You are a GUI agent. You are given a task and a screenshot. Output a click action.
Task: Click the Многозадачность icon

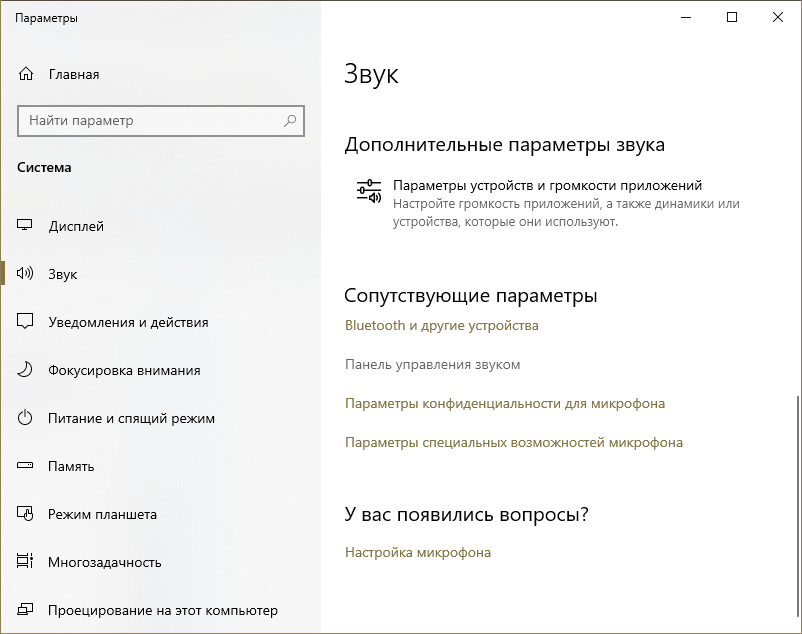(26, 562)
